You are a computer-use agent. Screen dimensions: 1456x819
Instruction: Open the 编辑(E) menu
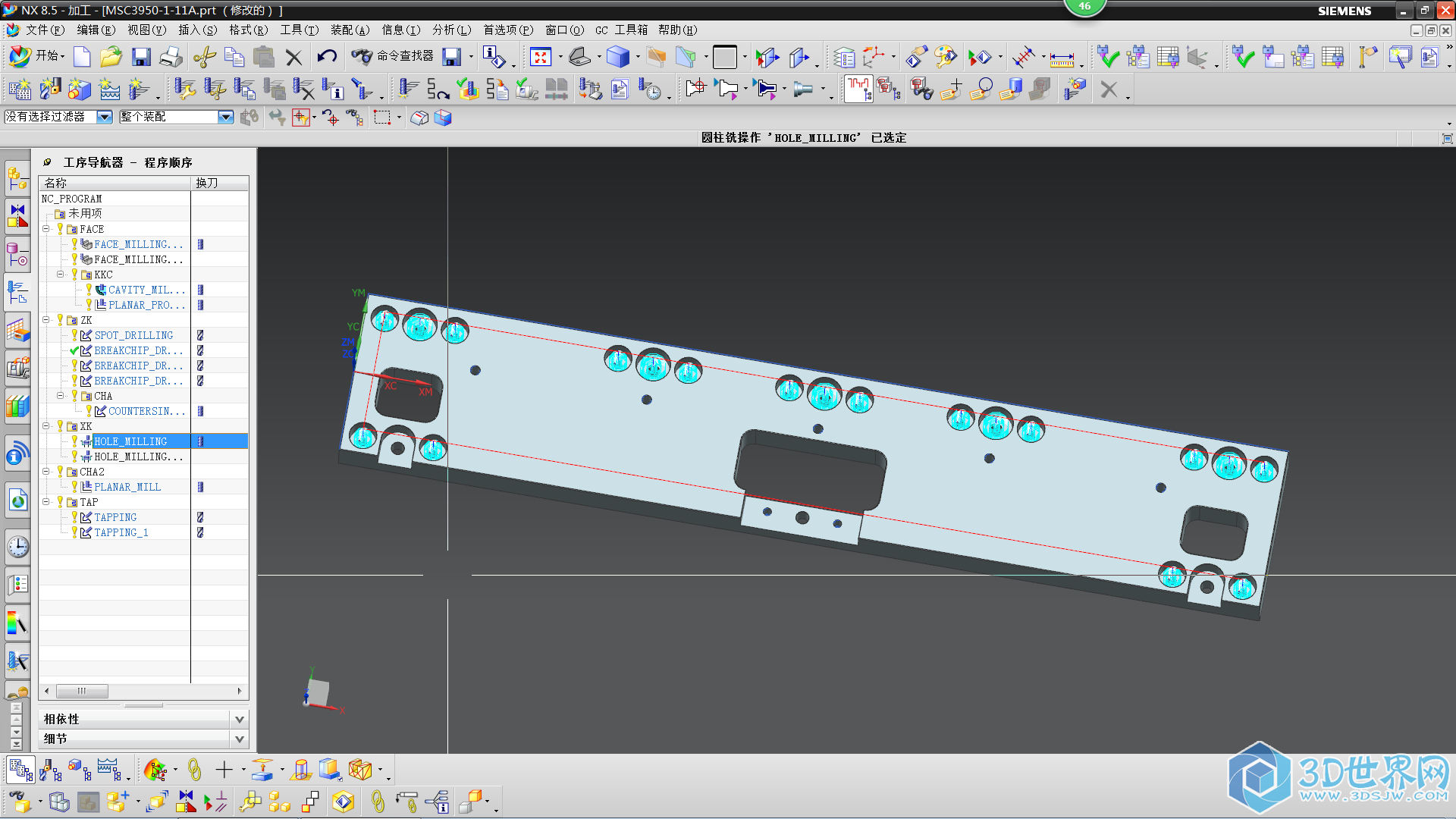click(96, 30)
